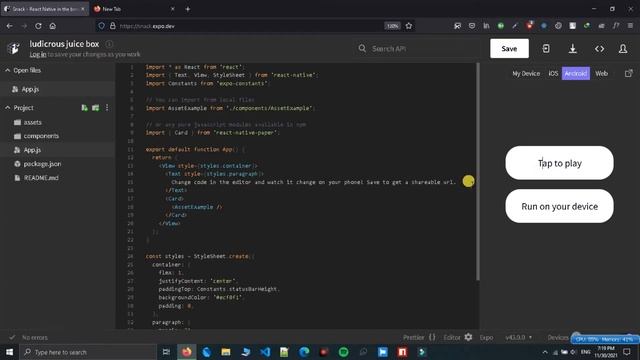
Task: Open preview in a popout window icon
Action: click(629, 73)
